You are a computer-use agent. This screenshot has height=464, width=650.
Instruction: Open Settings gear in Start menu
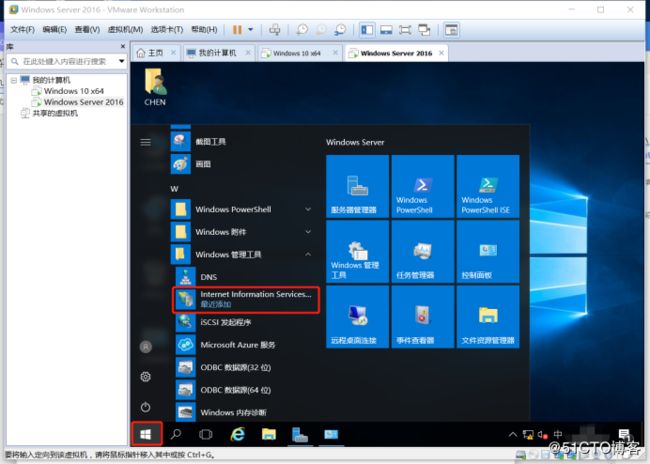click(x=146, y=377)
